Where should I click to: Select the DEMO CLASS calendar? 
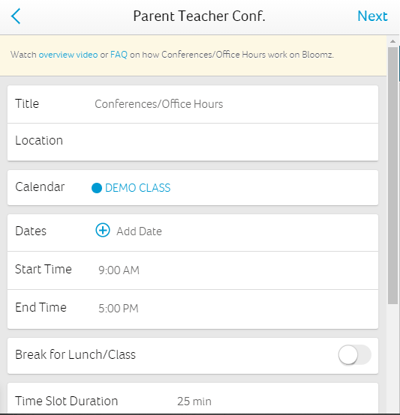(x=138, y=188)
